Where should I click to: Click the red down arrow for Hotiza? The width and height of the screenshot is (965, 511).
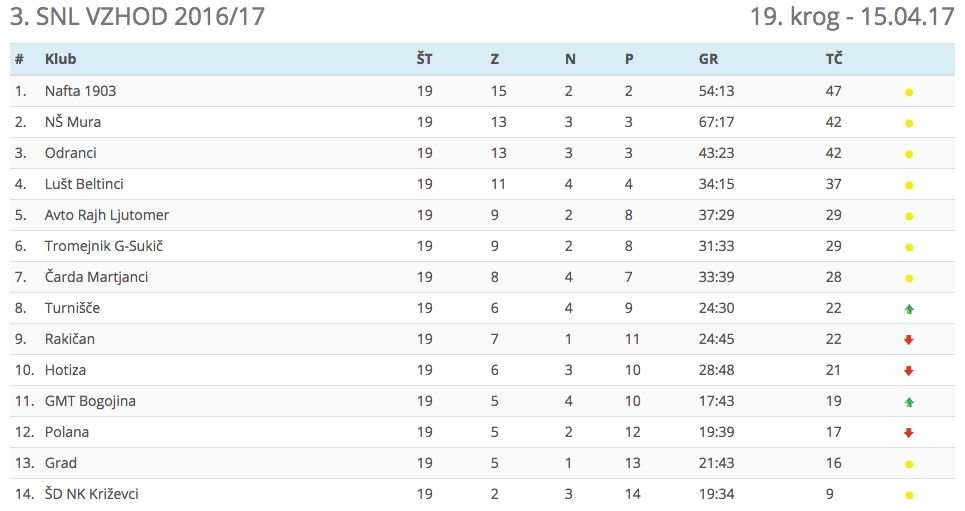point(909,371)
